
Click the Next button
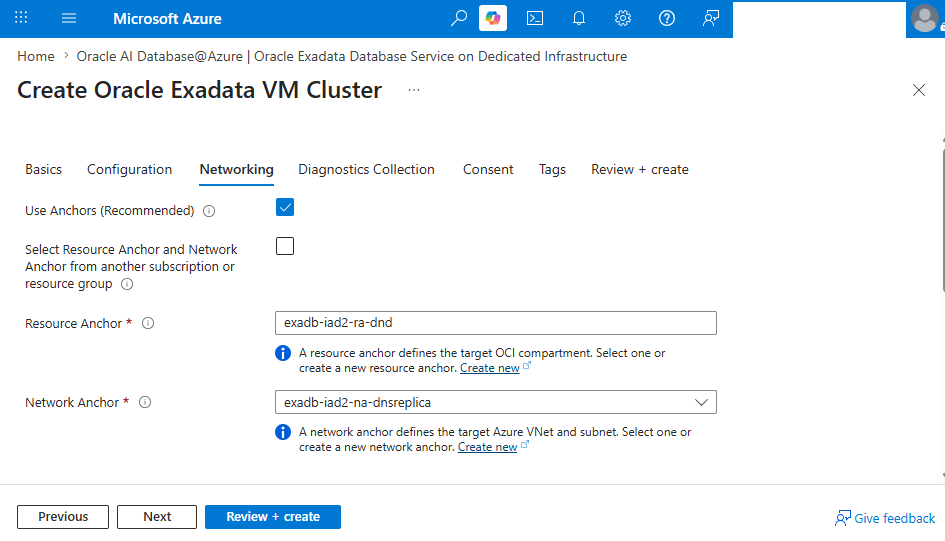157,517
